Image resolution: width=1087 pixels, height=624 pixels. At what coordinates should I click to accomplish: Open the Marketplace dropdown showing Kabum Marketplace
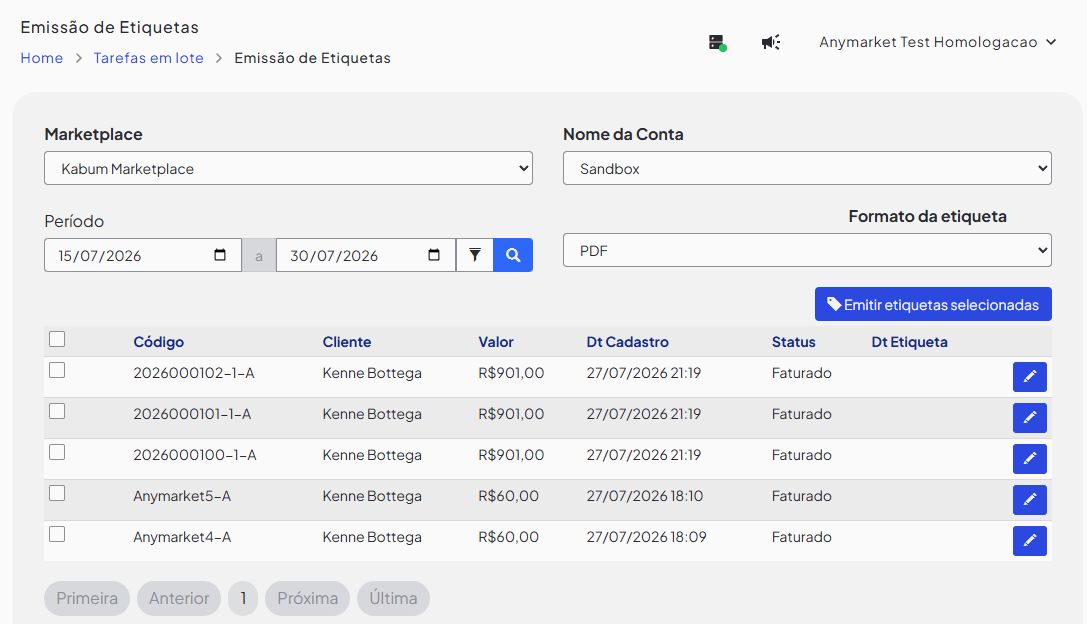tap(288, 168)
